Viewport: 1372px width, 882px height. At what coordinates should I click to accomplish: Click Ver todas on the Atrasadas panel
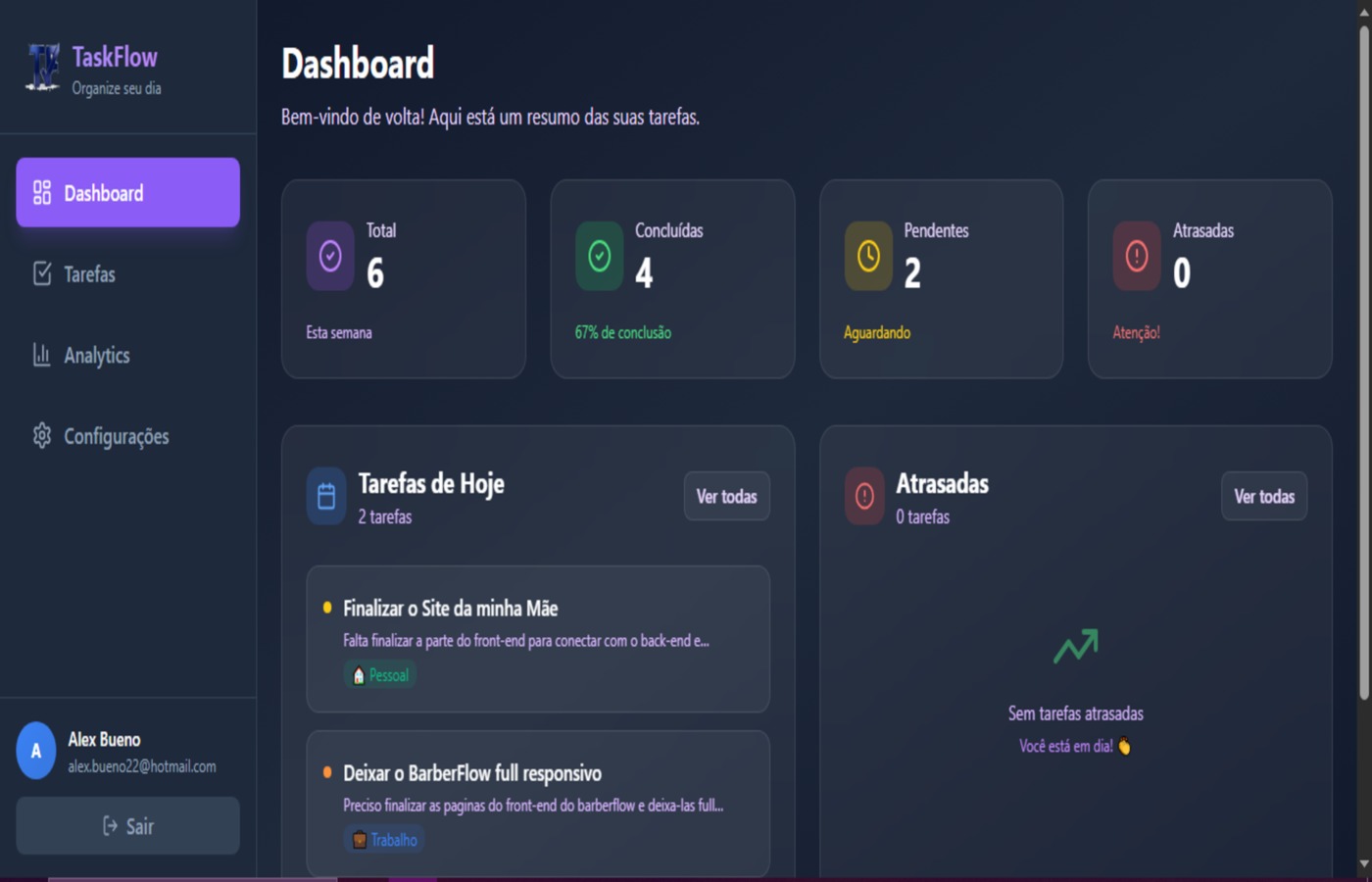tap(1263, 496)
